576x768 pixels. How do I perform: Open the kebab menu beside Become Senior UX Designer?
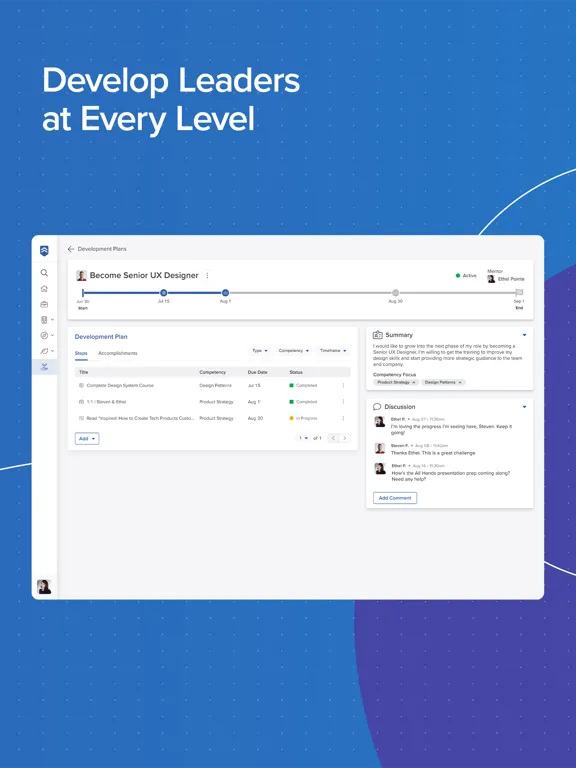point(207,276)
